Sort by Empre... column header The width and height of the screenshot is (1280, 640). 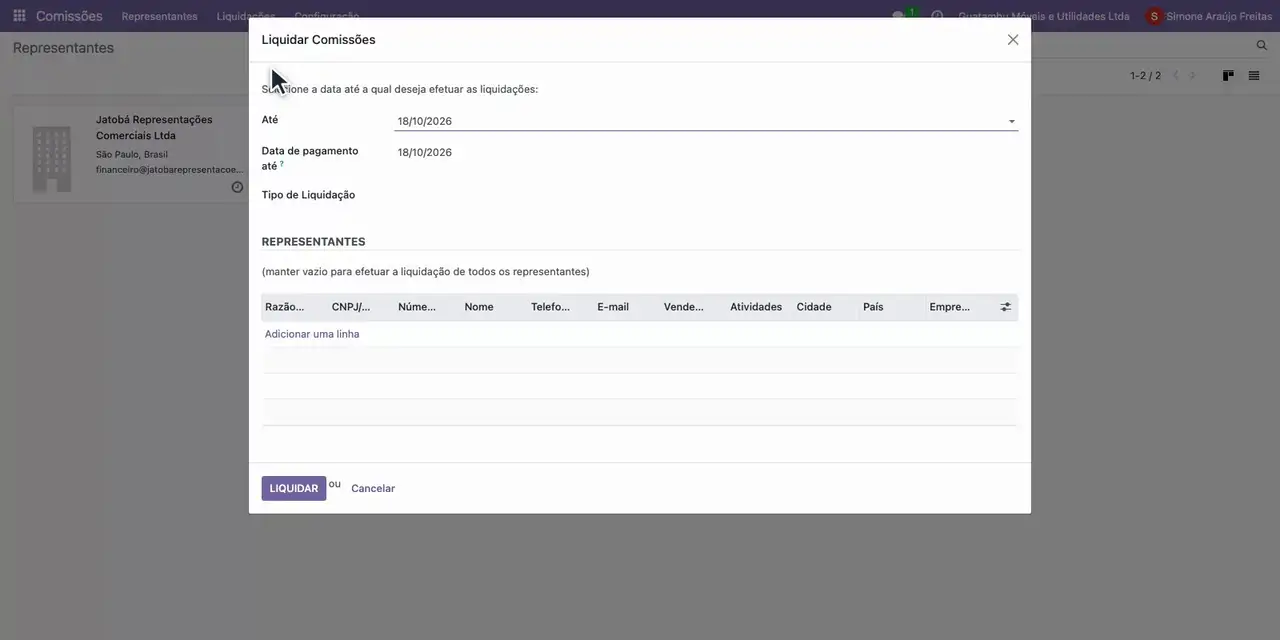pyautogui.click(x=959, y=307)
